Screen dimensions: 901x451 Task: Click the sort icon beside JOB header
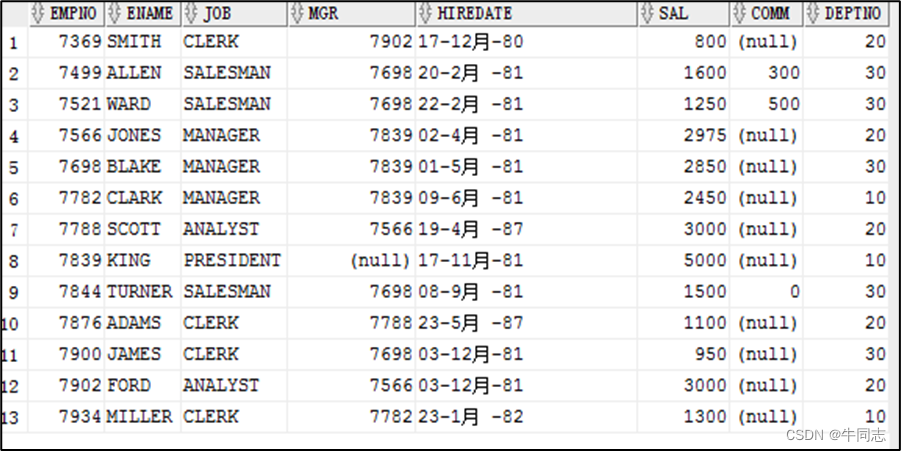(x=191, y=14)
